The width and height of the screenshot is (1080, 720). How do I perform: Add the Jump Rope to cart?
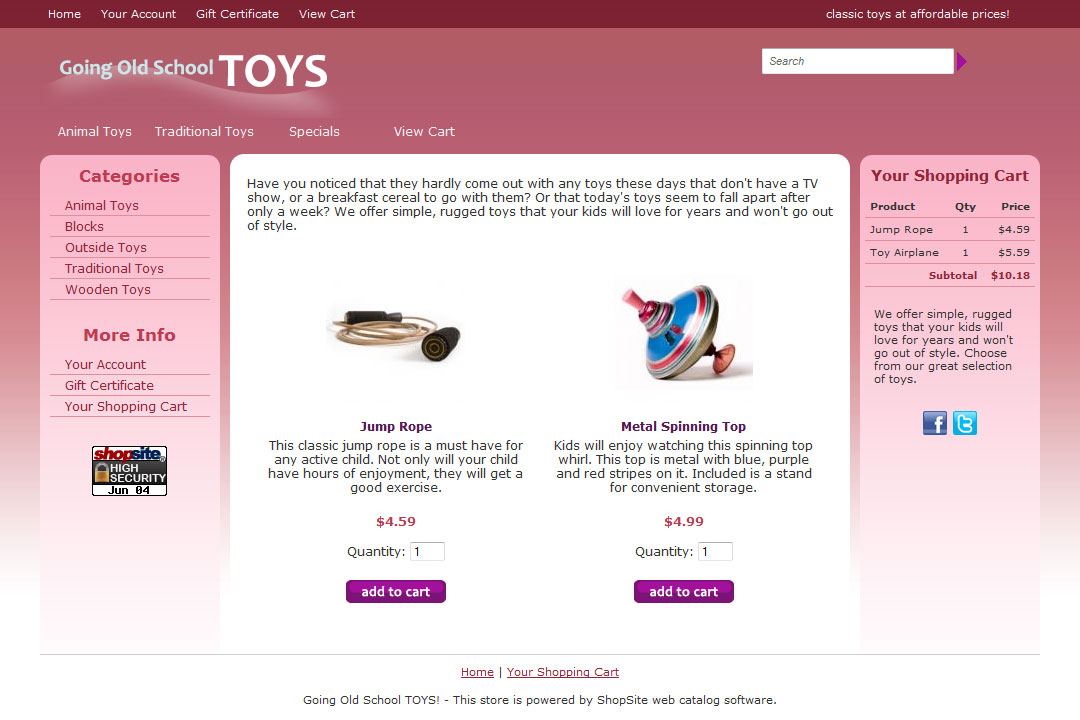pyautogui.click(x=396, y=591)
